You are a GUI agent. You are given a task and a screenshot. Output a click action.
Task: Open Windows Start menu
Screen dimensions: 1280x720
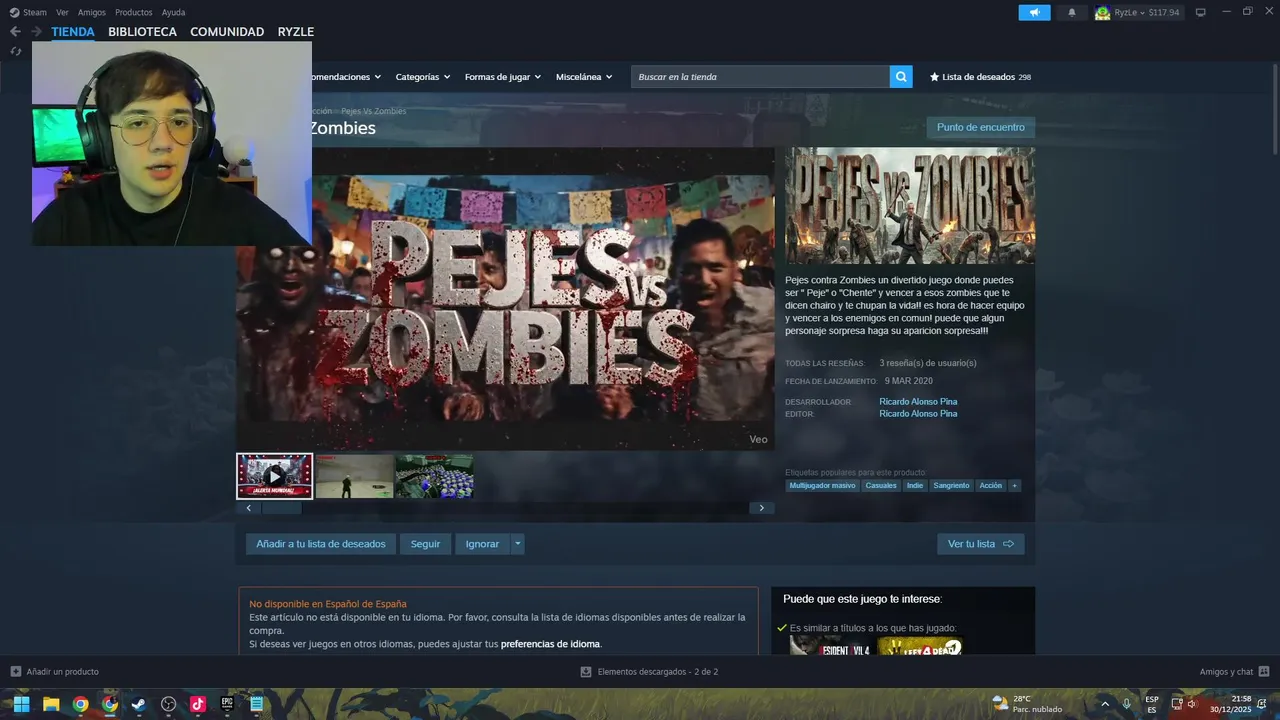pyautogui.click(x=21, y=704)
